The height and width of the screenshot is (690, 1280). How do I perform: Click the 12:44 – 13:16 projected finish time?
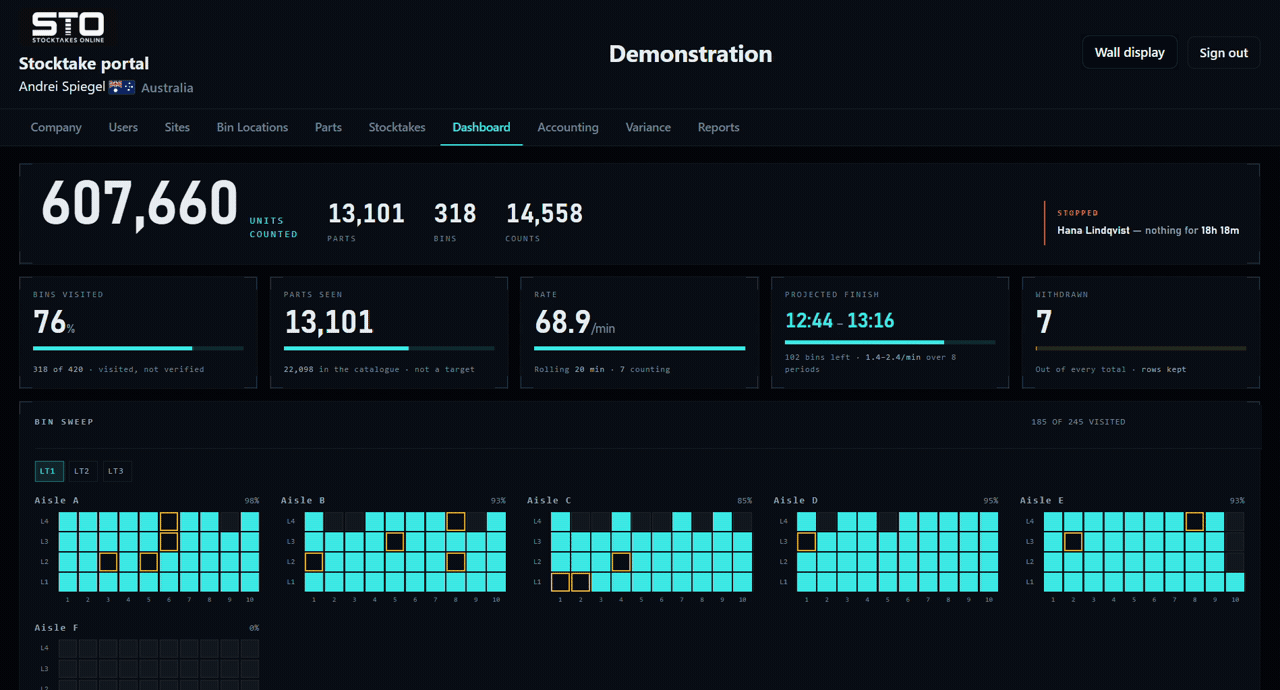pyautogui.click(x=840, y=321)
